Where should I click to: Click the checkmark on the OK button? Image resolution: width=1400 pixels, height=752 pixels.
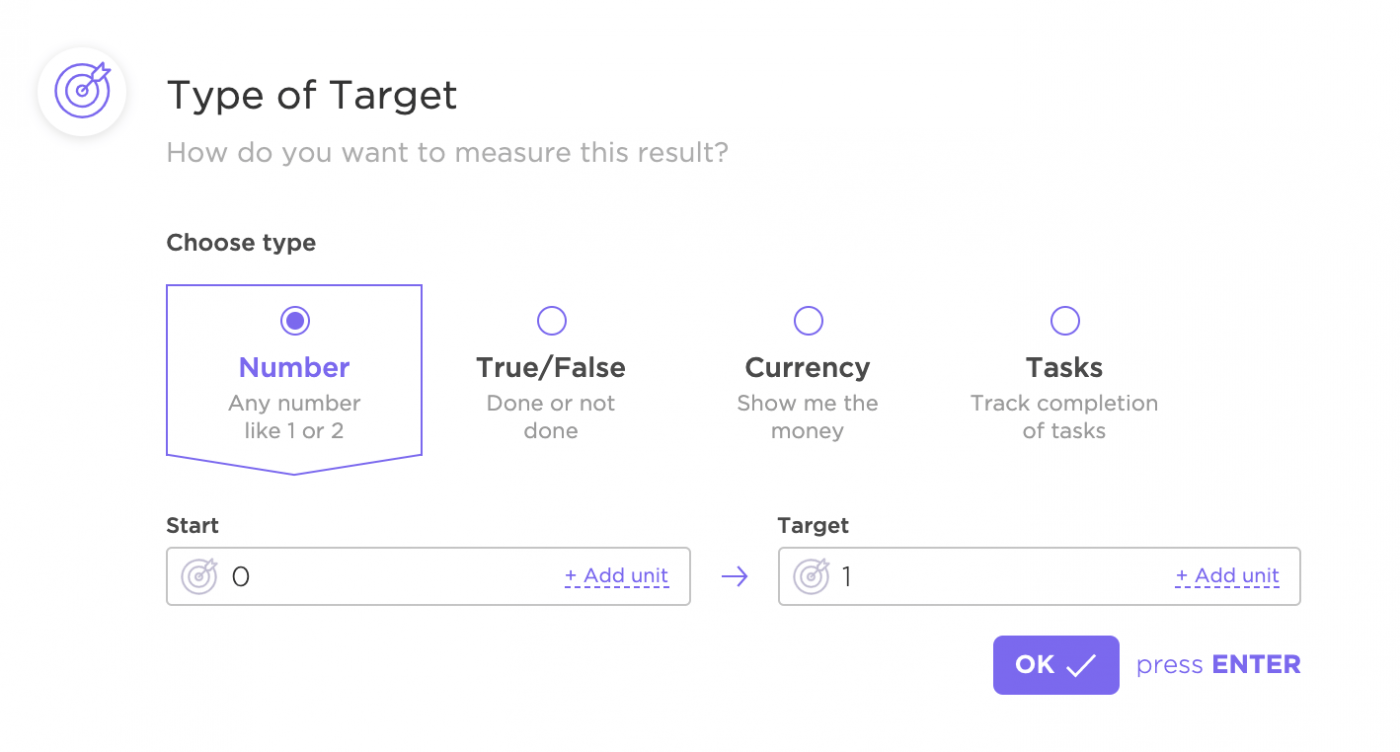click(1081, 666)
